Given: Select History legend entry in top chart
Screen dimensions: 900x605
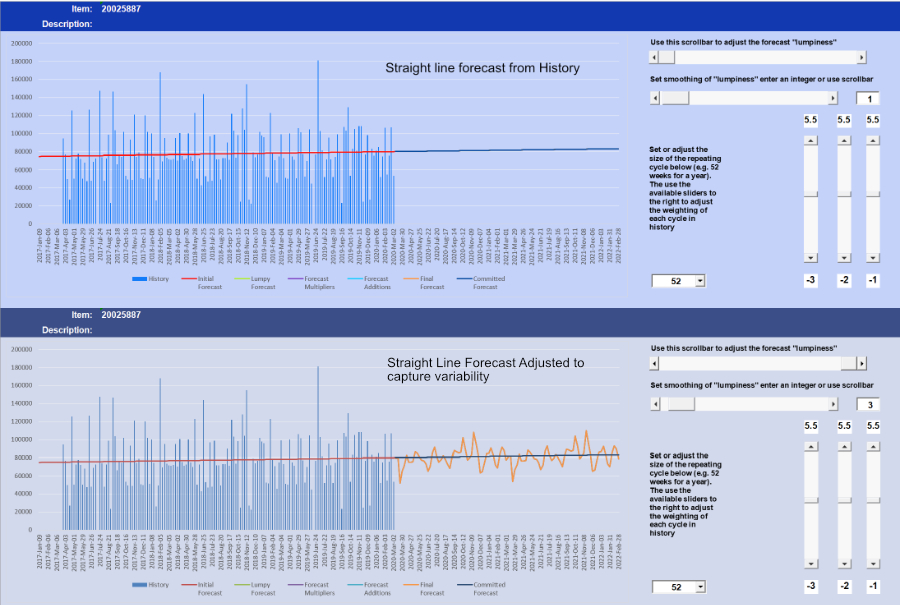Looking at the screenshot, I should (150, 279).
